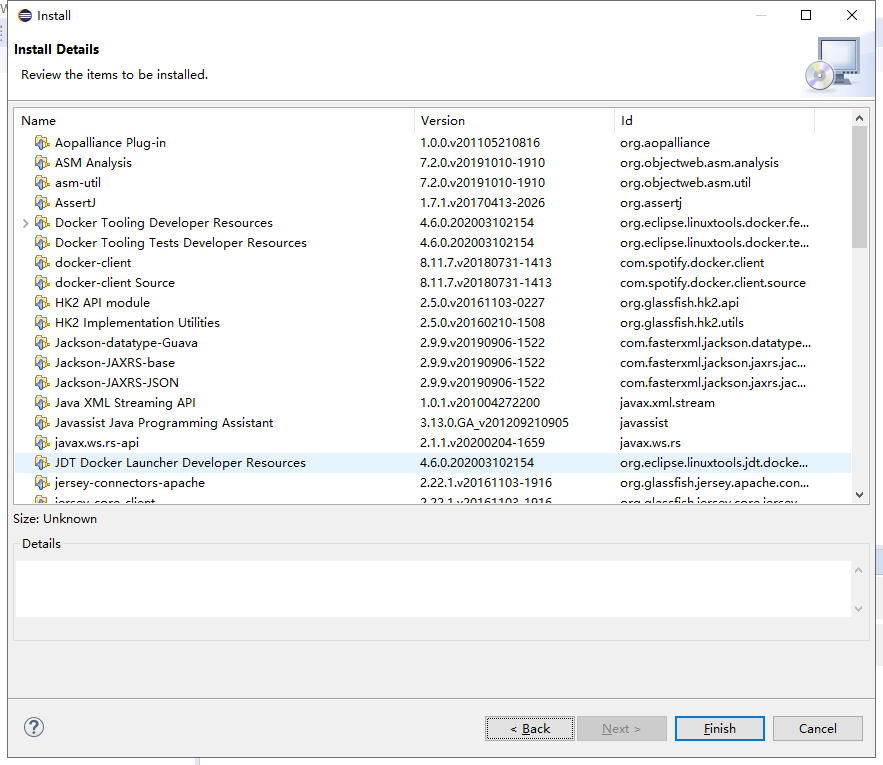Image resolution: width=883 pixels, height=765 pixels.
Task: Click the HK2 API module icon
Action: coord(42,303)
